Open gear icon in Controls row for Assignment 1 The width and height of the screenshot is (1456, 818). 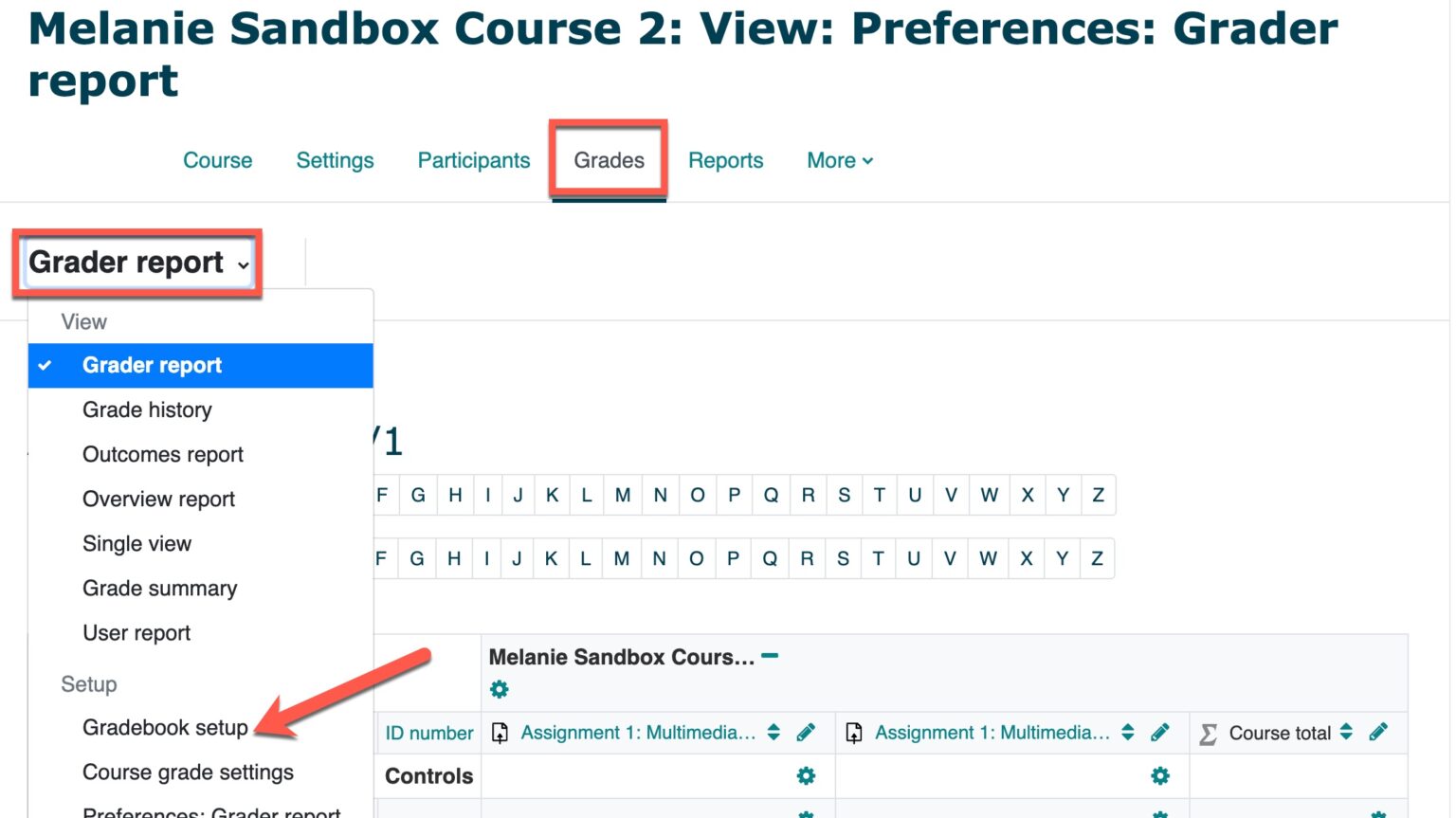coord(805,775)
